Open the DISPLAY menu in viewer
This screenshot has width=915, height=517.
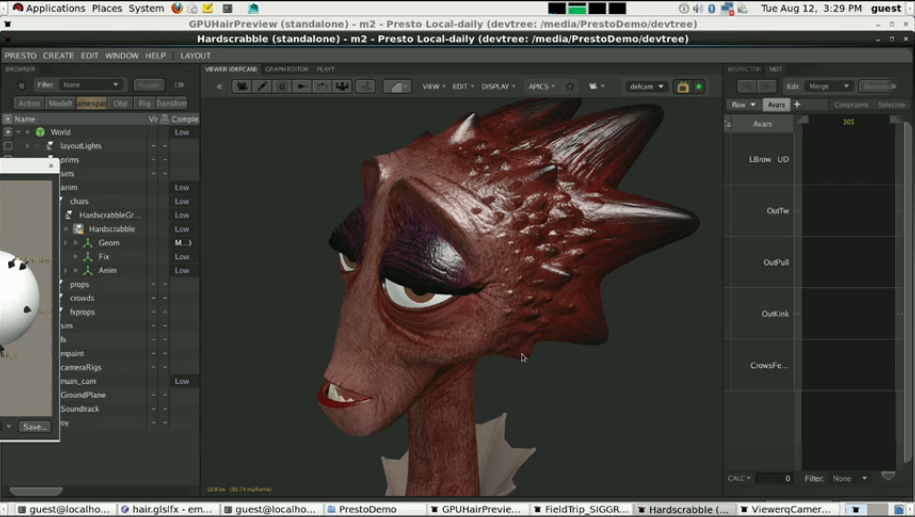pos(498,87)
